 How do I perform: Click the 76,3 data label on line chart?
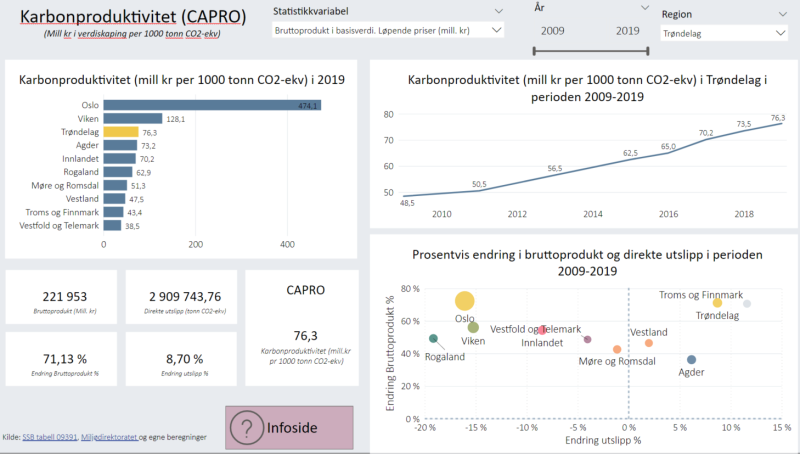(x=778, y=118)
